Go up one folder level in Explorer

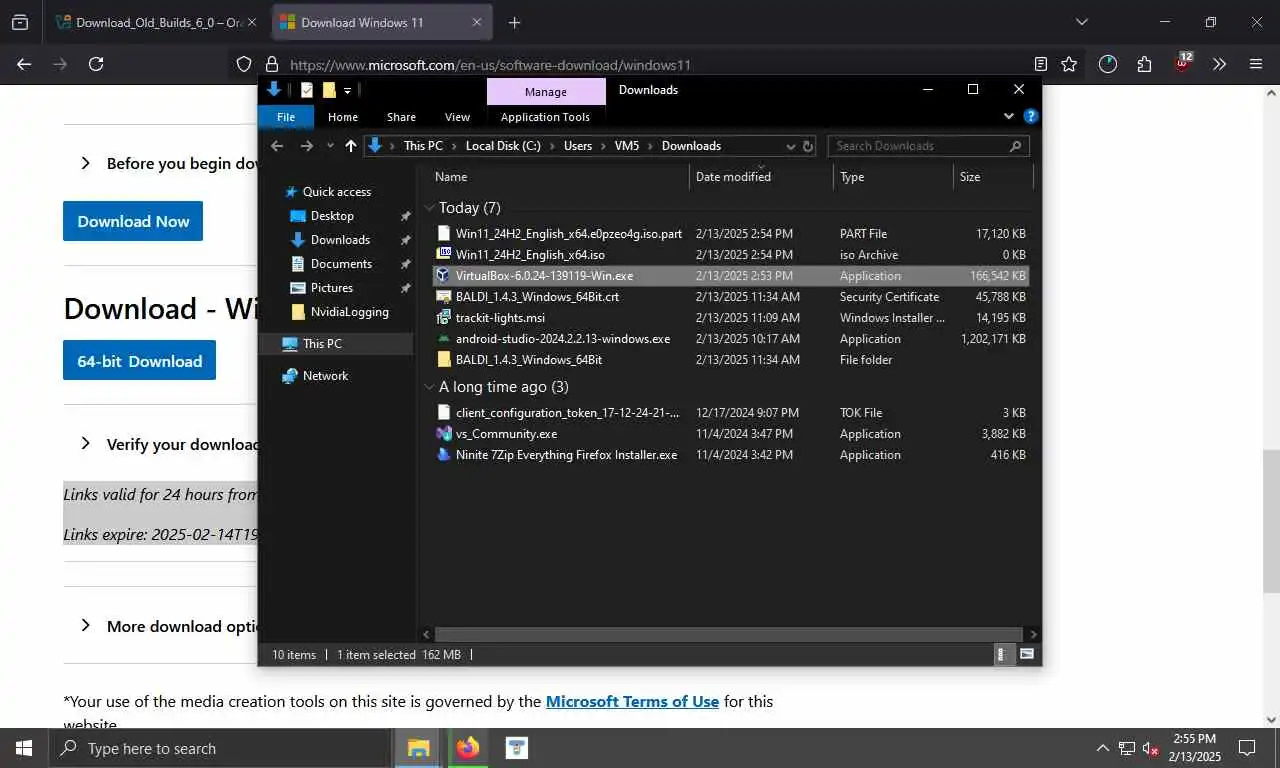350,146
